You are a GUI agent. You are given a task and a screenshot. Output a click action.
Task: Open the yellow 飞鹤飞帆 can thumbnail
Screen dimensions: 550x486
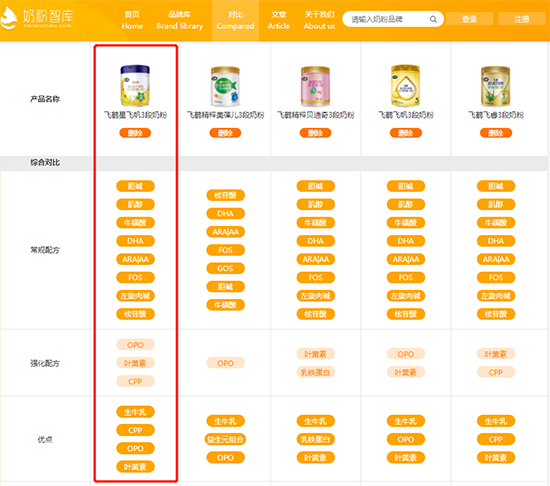click(x=405, y=85)
